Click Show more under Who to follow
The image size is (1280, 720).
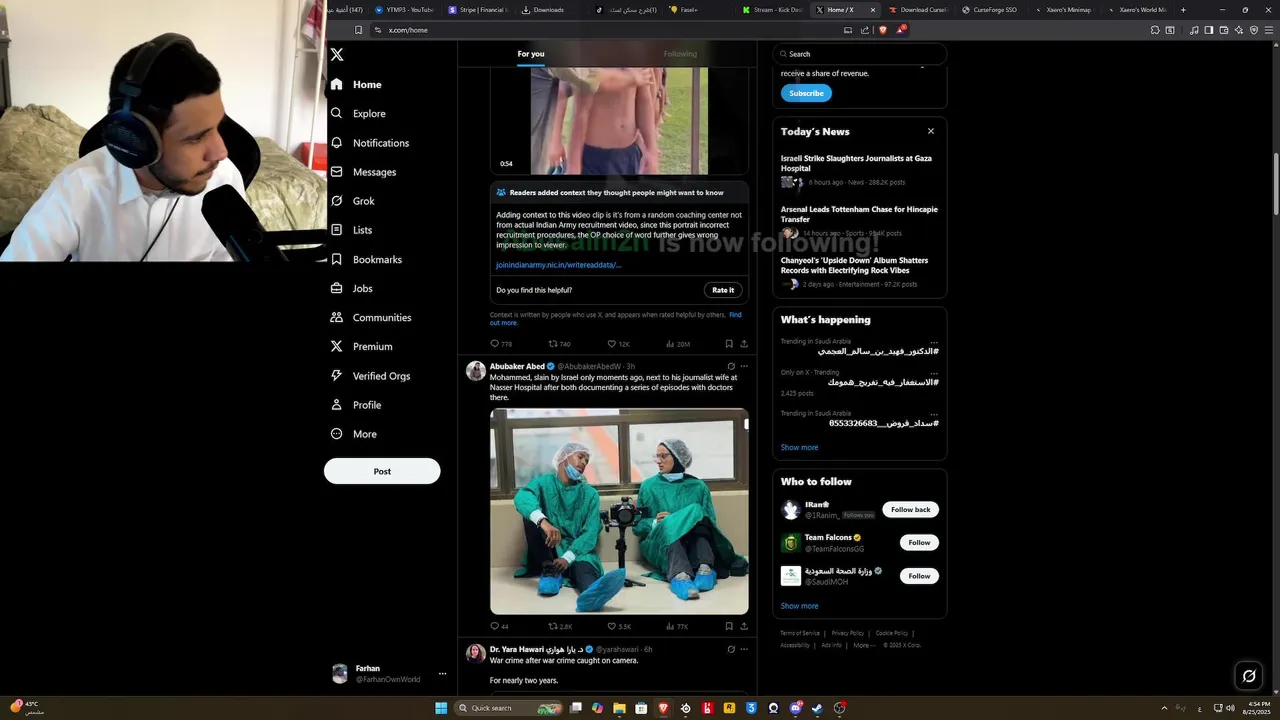point(799,606)
